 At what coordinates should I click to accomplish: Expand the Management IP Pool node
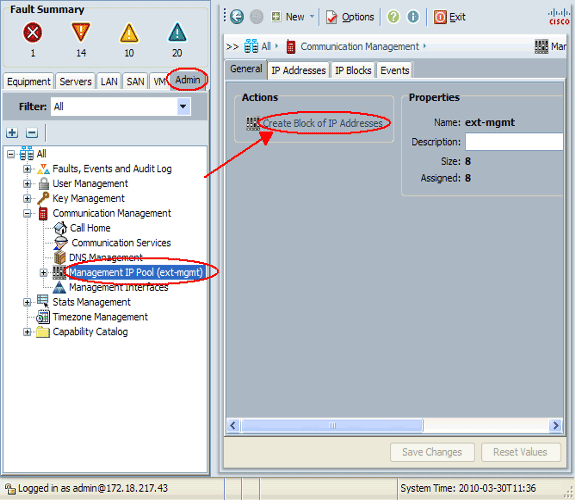(43, 273)
